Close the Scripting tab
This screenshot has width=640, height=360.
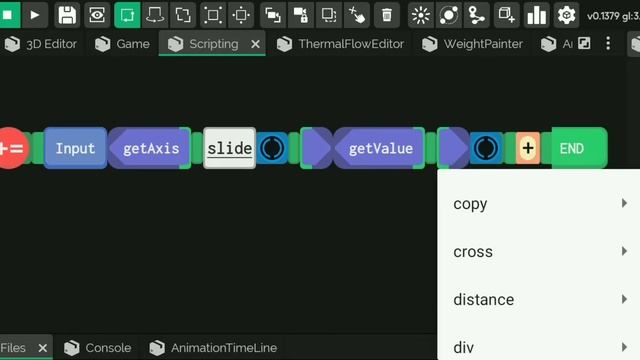(x=256, y=44)
